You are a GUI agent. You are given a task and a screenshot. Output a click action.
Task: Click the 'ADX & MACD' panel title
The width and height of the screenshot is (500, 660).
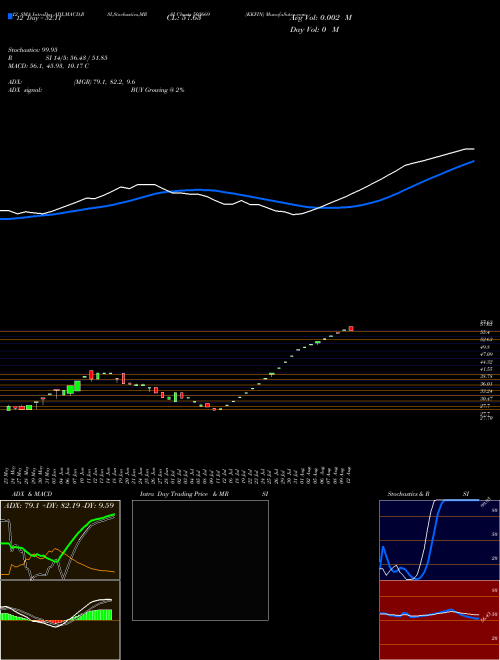(x=32, y=494)
